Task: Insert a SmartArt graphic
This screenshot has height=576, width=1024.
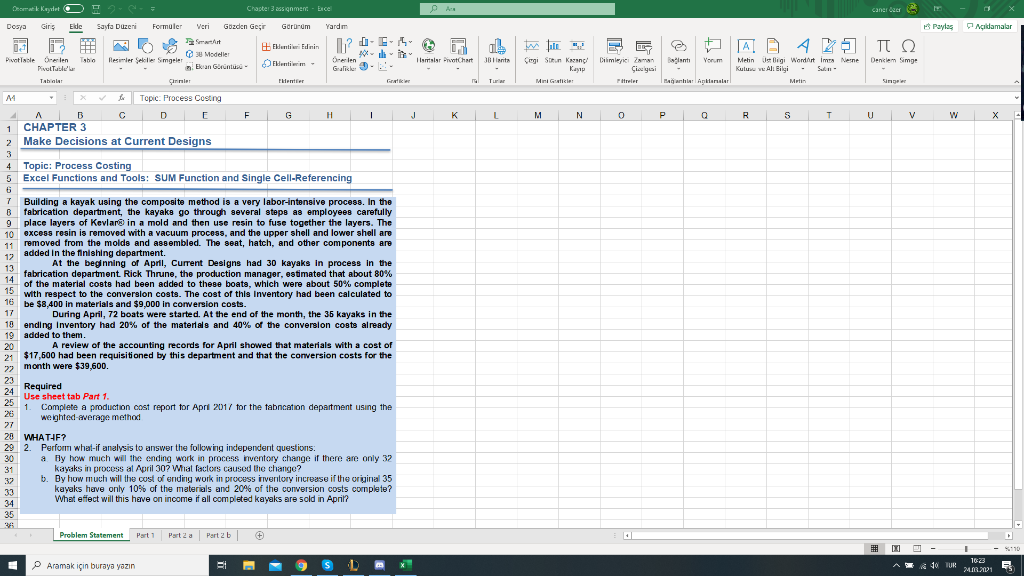Action: [204, 42]
